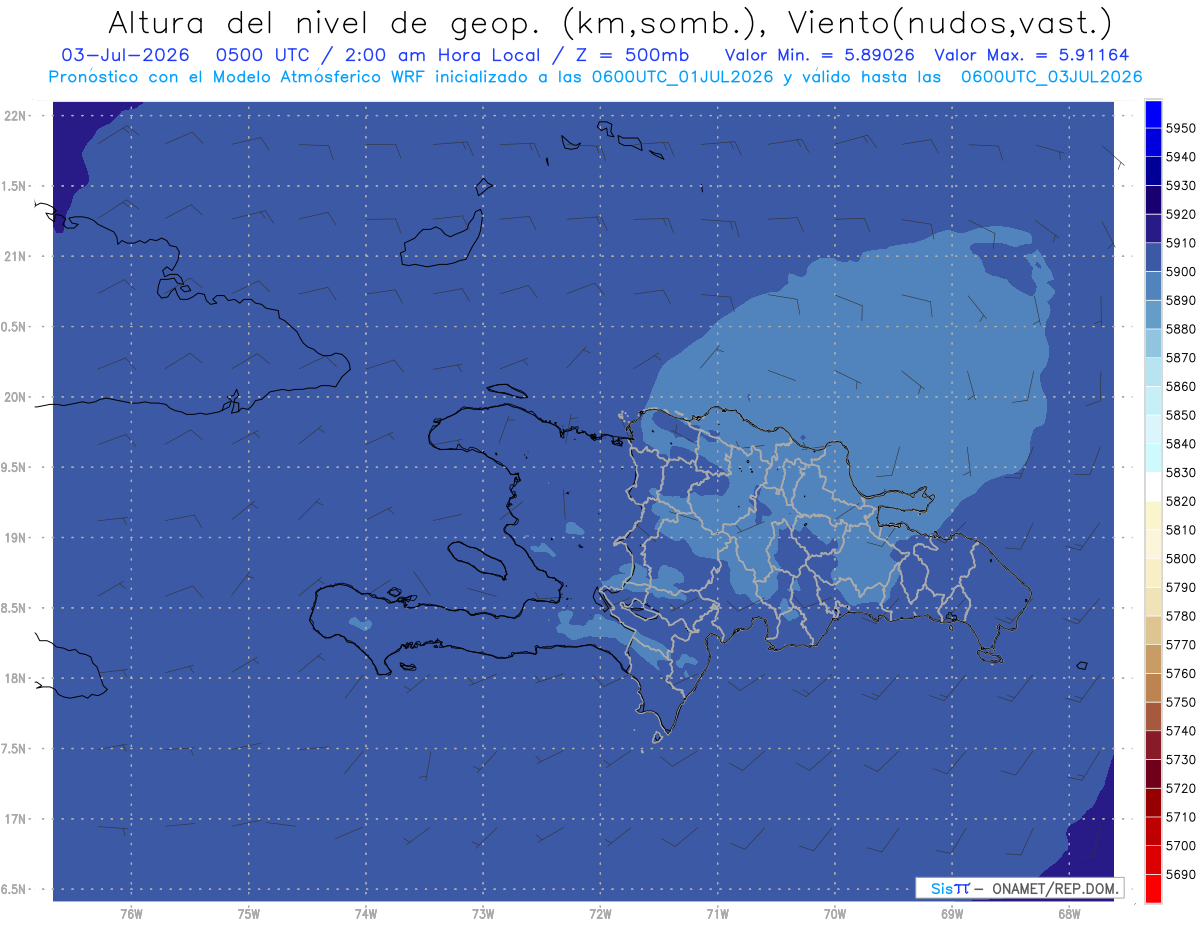Pick the bright red swatch below 5690
Viewport: 1200px width, 927px height.
pos(1153,888)
